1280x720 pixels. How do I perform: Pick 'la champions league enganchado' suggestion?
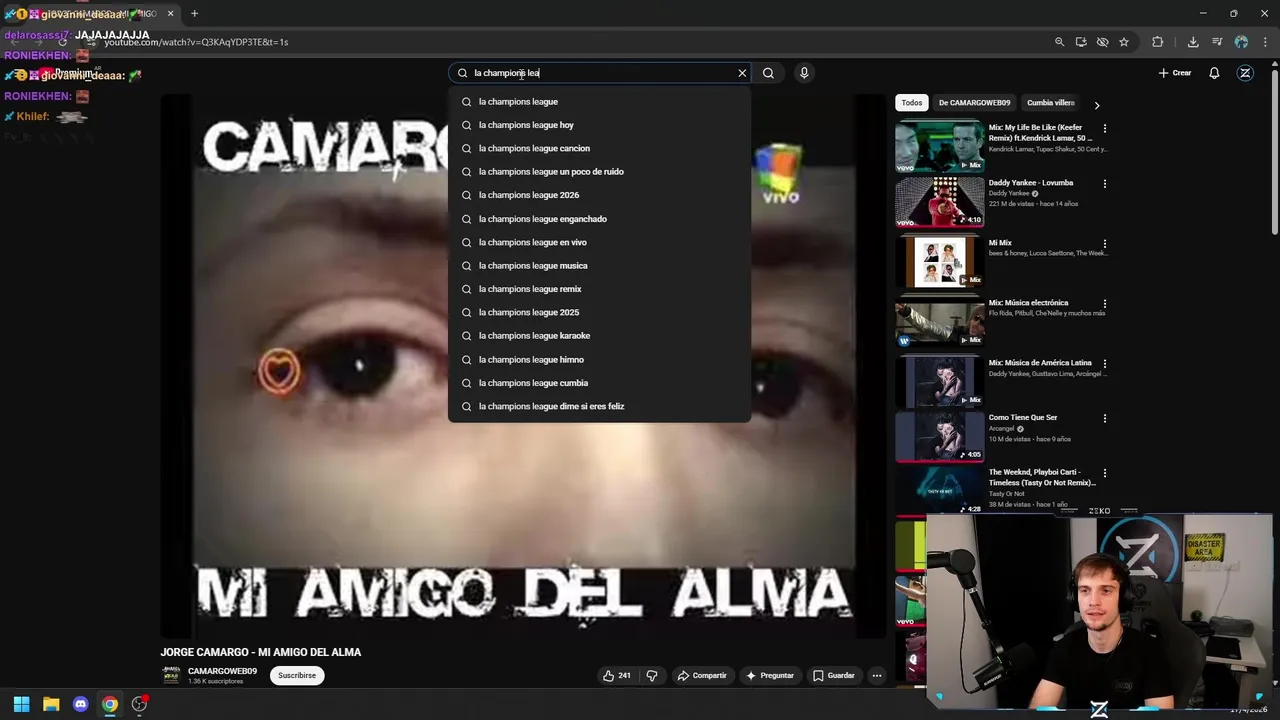pyautogui.click(x=599, y=219)
